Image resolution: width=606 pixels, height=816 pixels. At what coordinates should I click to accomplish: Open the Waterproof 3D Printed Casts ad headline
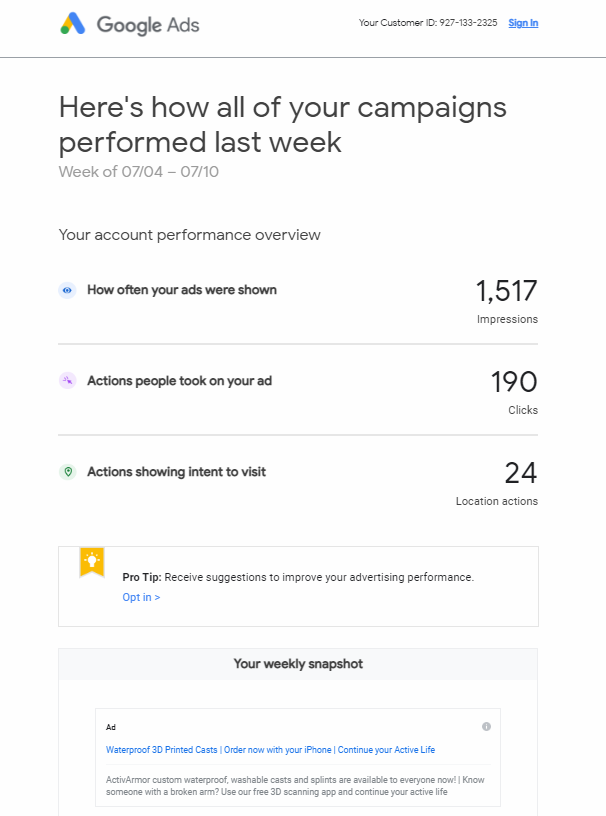(x=270, y=750)
